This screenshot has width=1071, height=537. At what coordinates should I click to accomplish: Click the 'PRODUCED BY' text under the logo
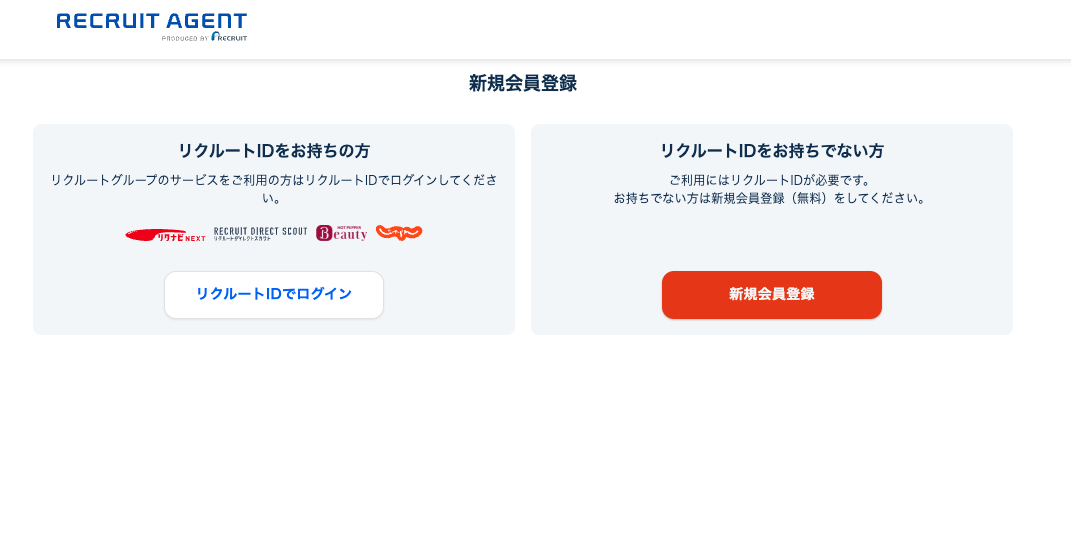click(185, 38)
